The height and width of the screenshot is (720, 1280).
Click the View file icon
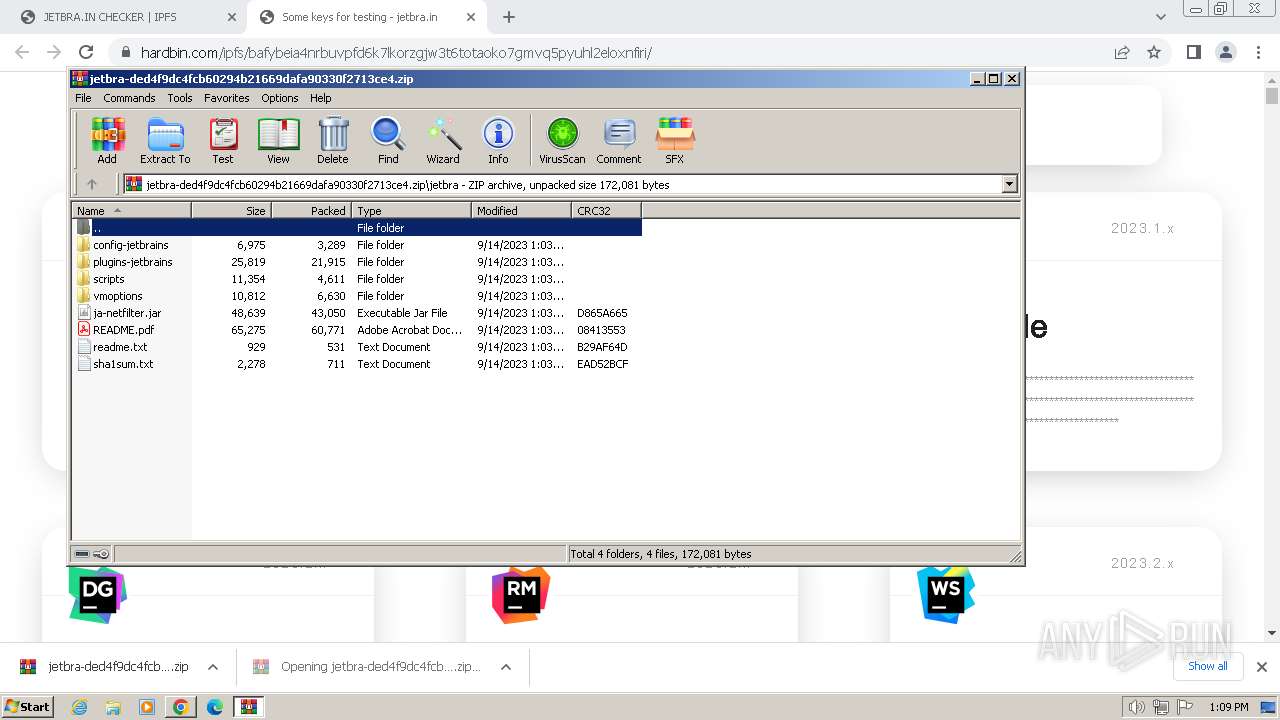coord(278,140)
